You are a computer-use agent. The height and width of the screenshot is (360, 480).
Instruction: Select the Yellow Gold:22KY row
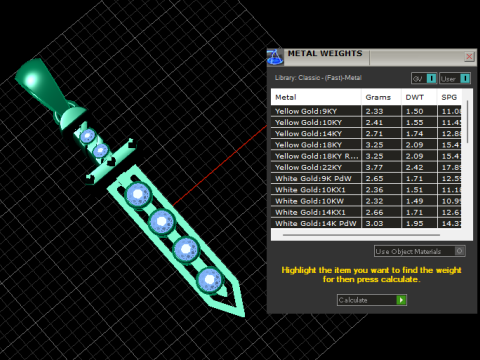point(366,167)
